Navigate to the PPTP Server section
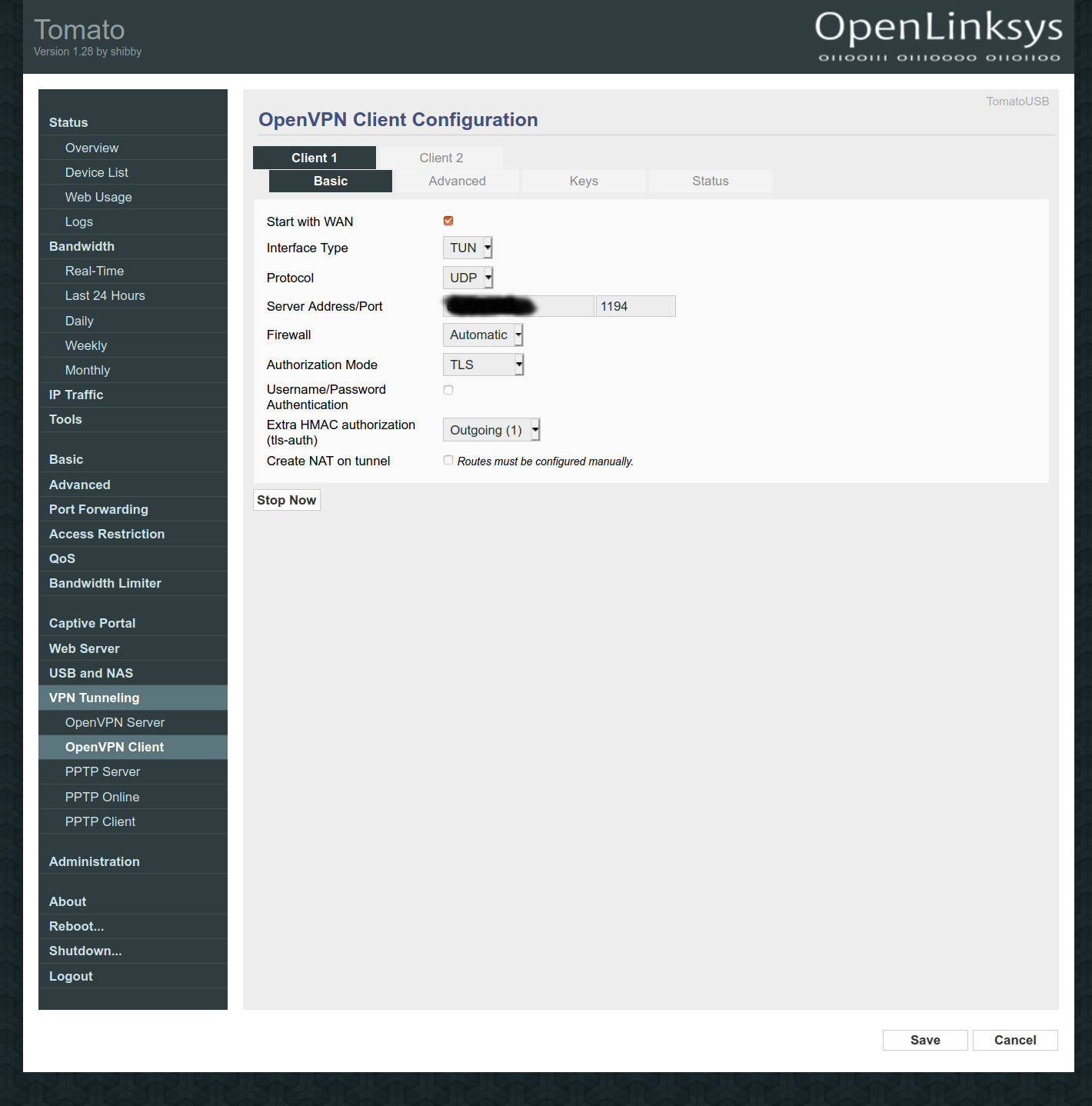The image size is (1092, 1106). 102,771
